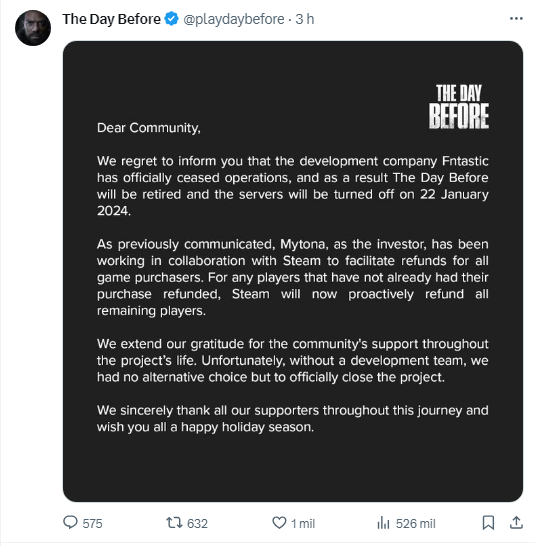Open the three-dot more options menu
The height and width of the screenshot is (546, 535).
(x=516, y=18)
